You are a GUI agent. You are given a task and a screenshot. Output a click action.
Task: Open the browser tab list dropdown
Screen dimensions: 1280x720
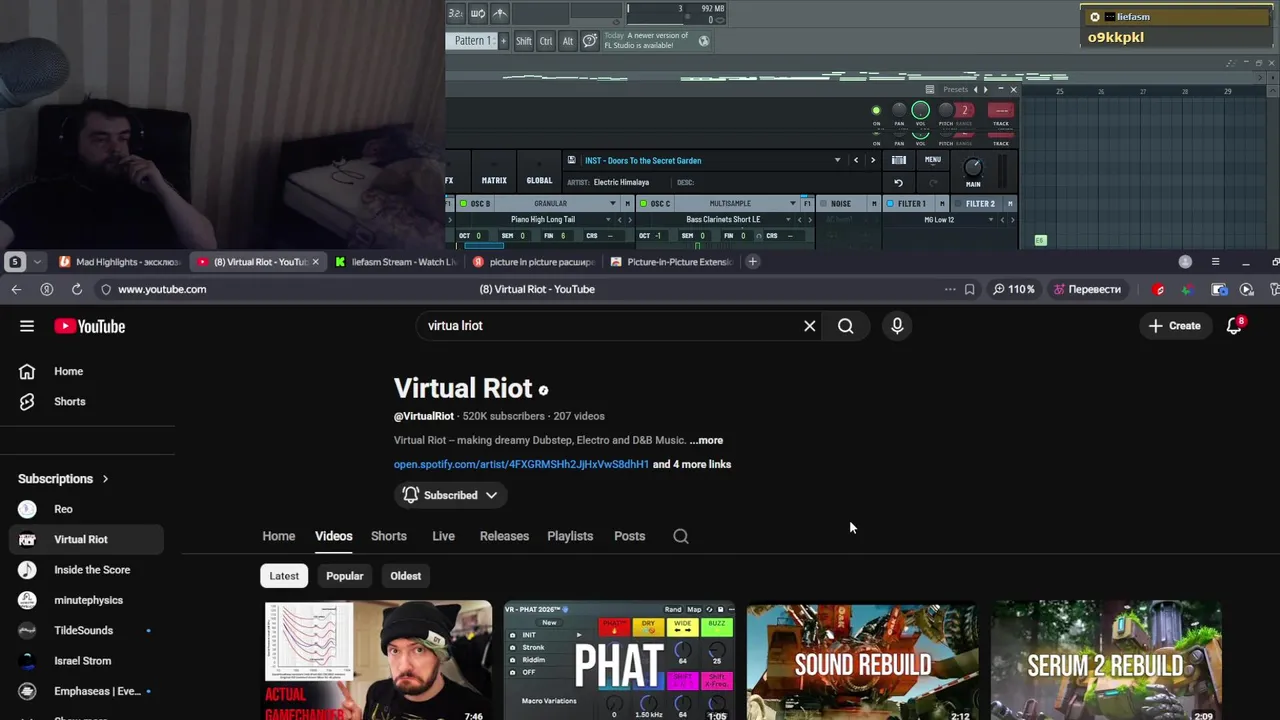click(37, 262)
